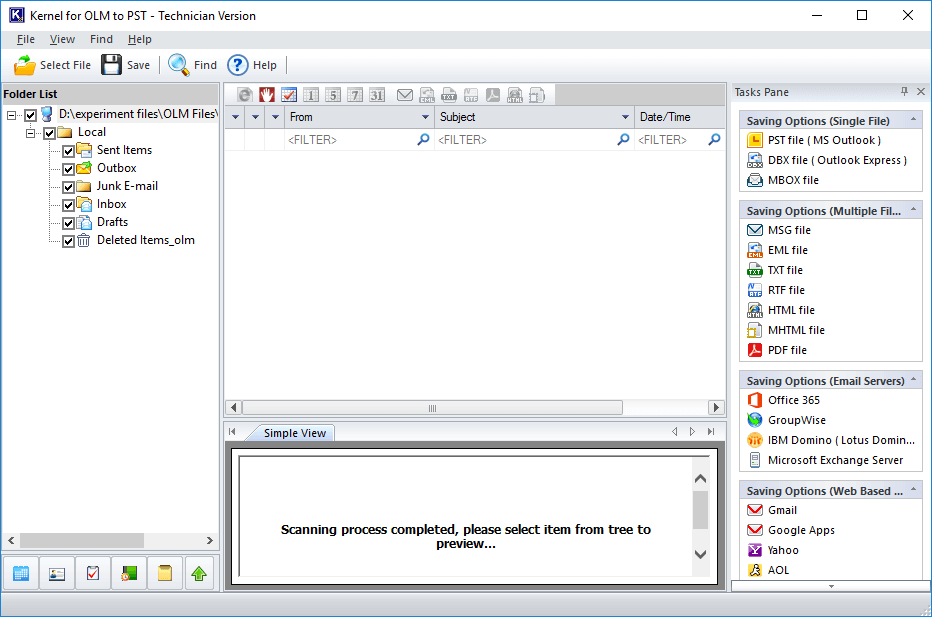The image size is (933, 617).
Task: Close the Tasks Pane
Action: click(921, 92)
